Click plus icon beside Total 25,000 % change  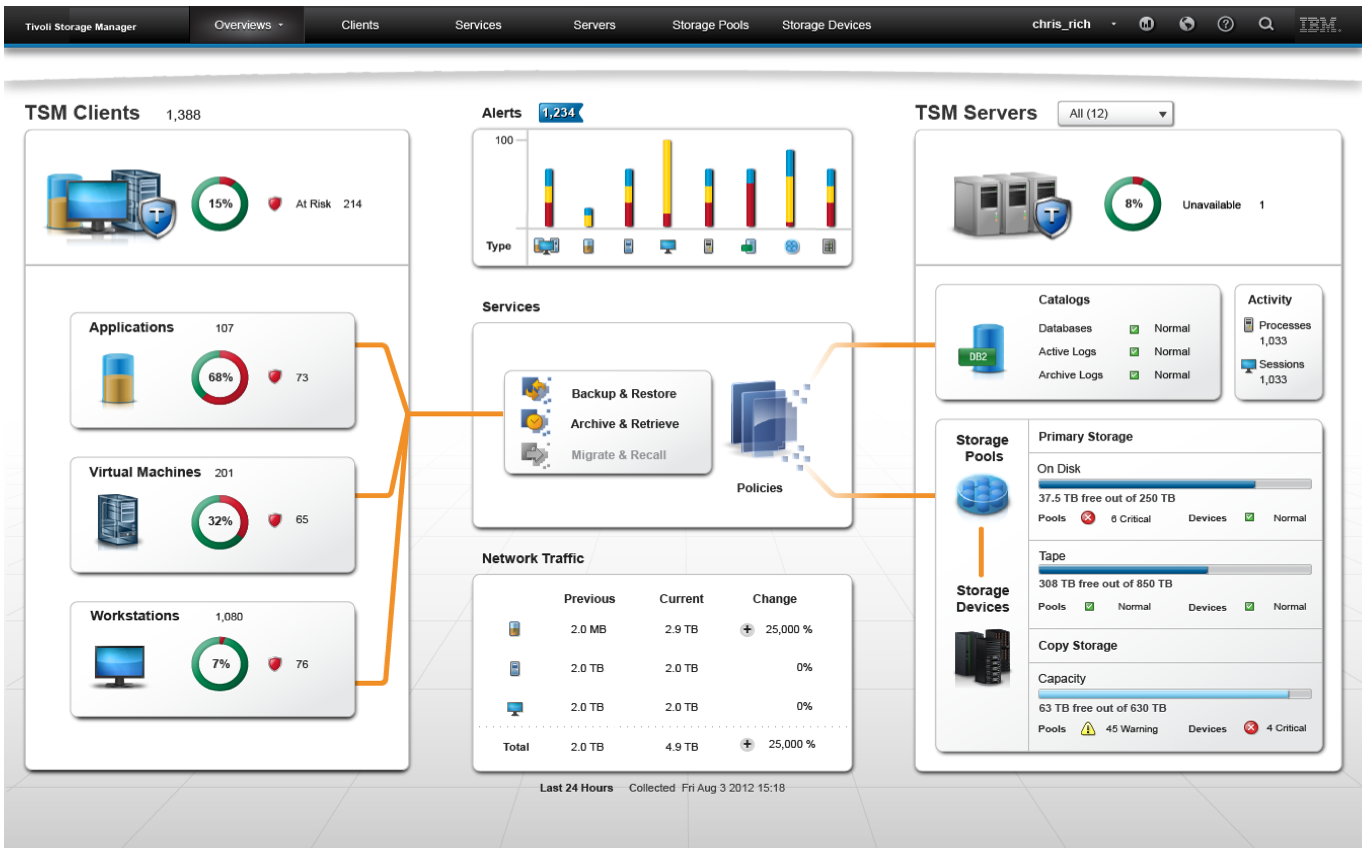(746, 745)
